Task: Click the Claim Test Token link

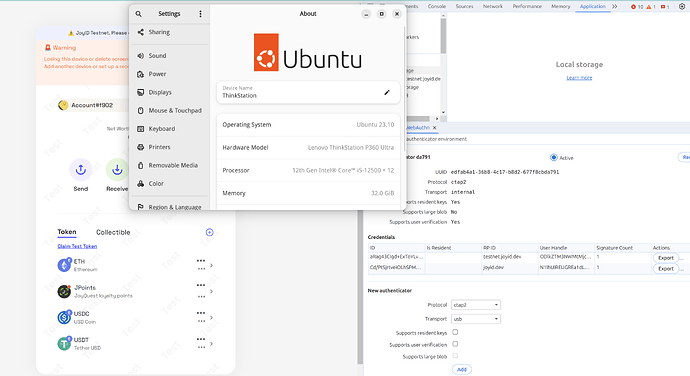Action: [x=77, y=246]
